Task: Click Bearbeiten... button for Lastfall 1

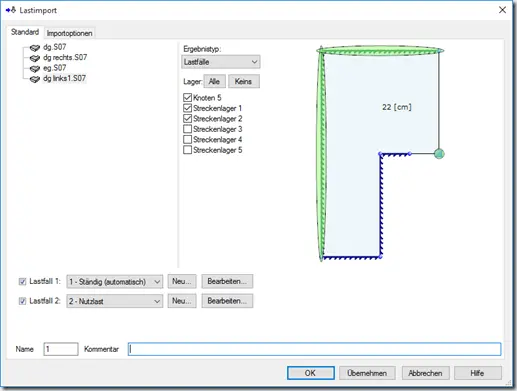Action: coord(227,281)
